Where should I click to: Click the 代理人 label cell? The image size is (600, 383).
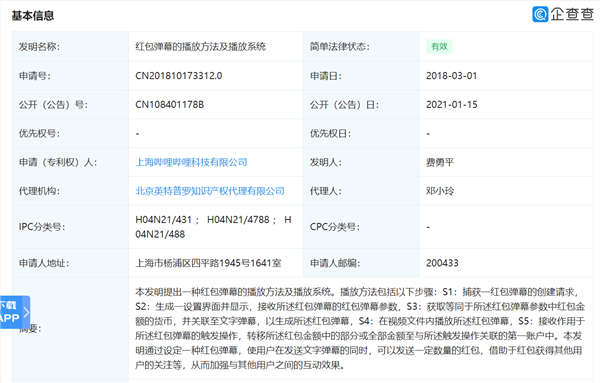click(x=361, y=191)
